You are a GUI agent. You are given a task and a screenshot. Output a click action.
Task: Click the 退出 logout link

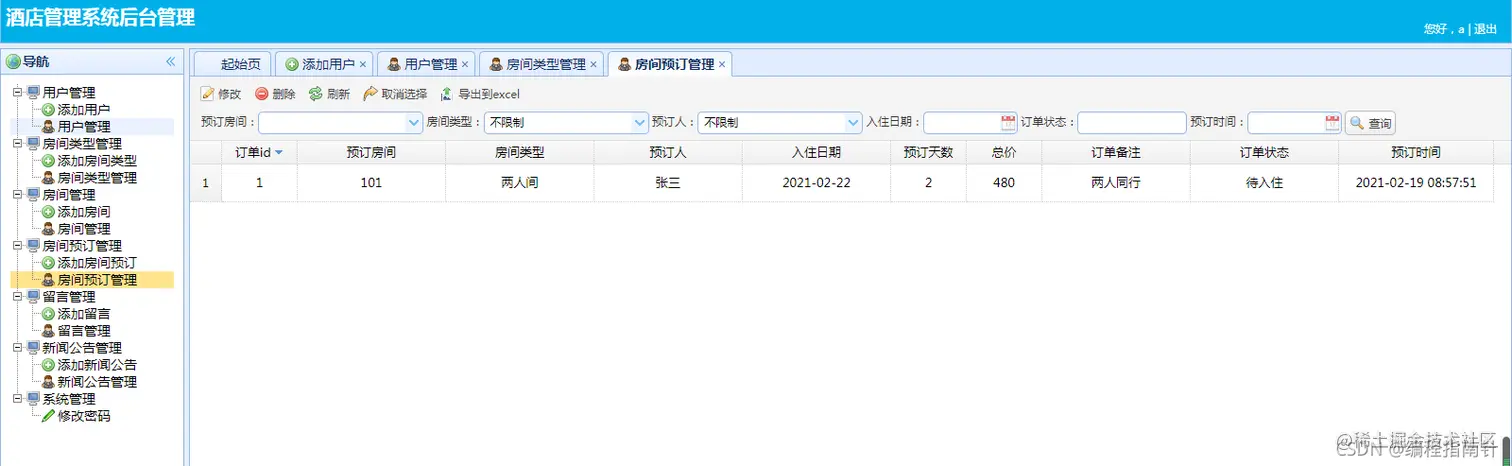[1486, 29]
